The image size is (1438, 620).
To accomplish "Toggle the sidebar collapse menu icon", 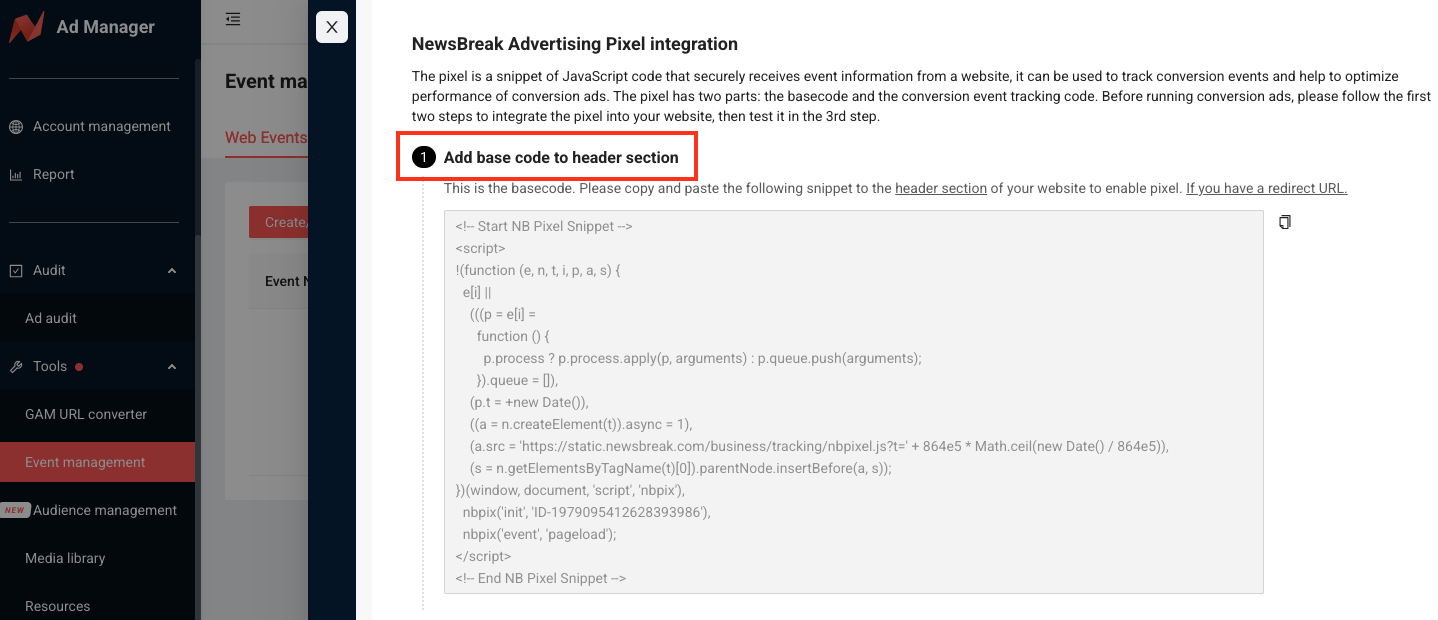I will tap(233, 19).
